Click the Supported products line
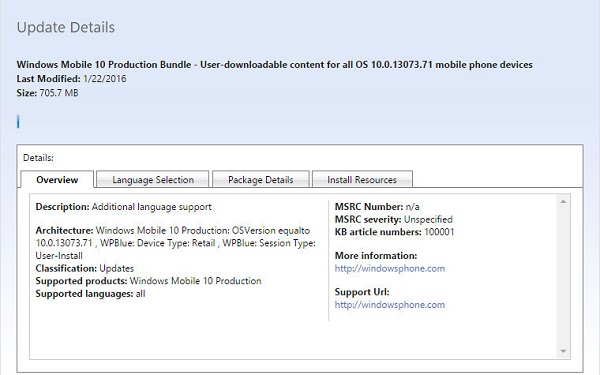This screenshot has width=600, height=375. [x=148, y=281]
